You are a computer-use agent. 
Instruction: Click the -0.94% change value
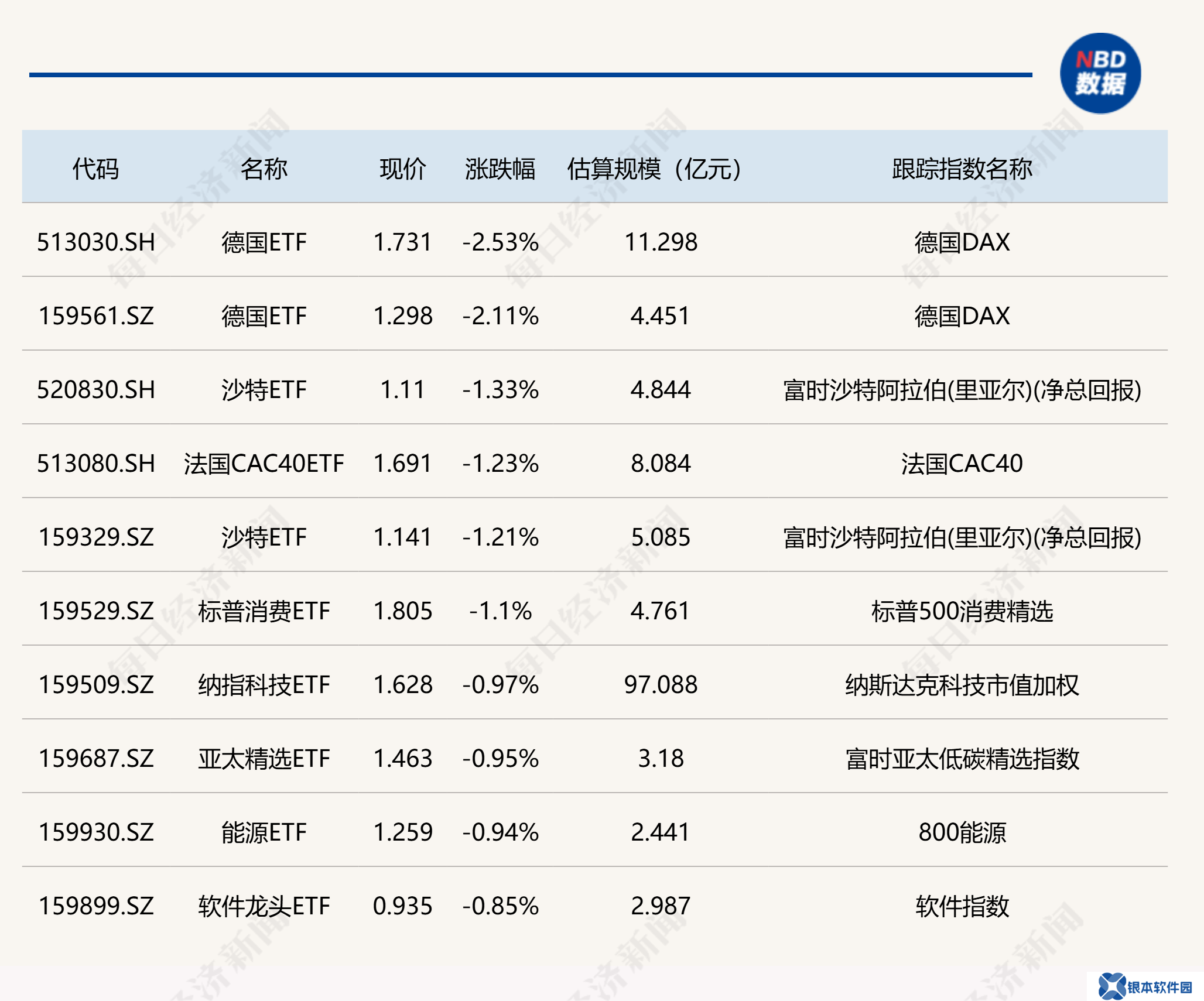coord(501,832)
